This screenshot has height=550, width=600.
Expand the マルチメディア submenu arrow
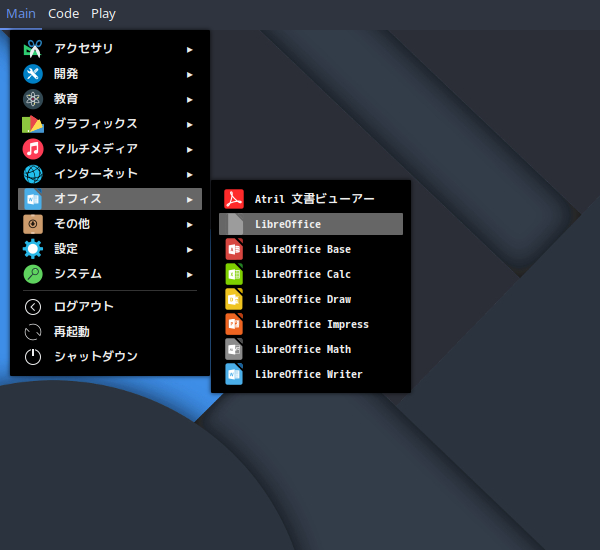pyautogui.click(x=189, y=150)
